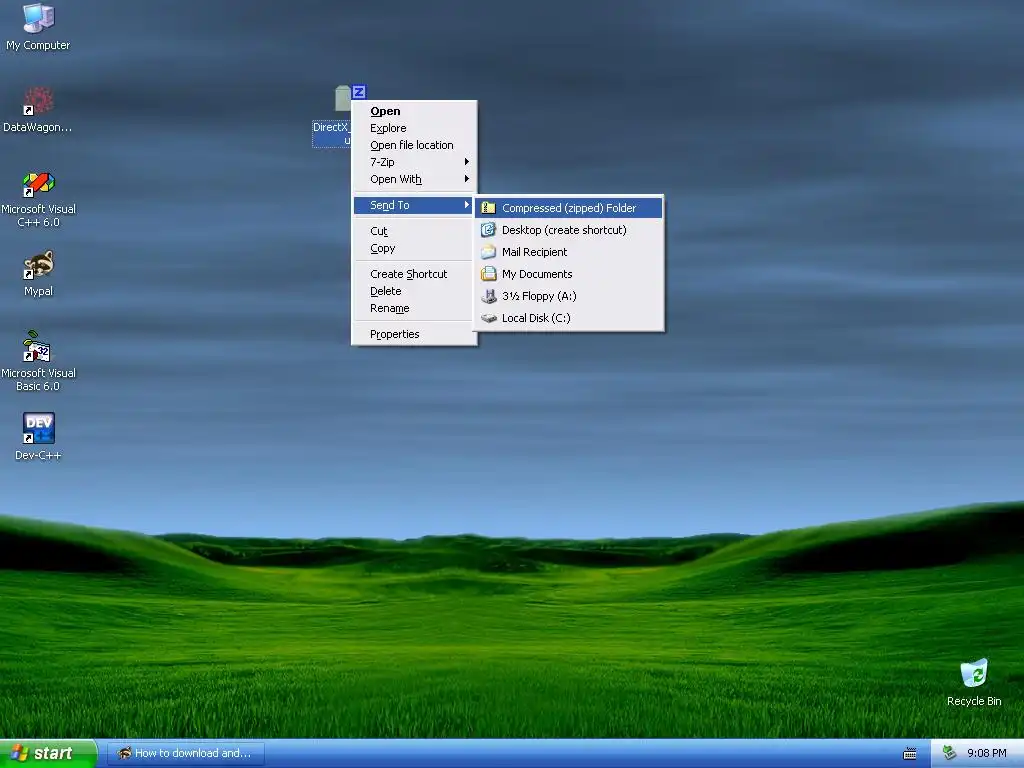Select the Recycle Bin icon
Image resolution: width=1024 pixels, height=768 pixels.
click(x=974, y=683)
